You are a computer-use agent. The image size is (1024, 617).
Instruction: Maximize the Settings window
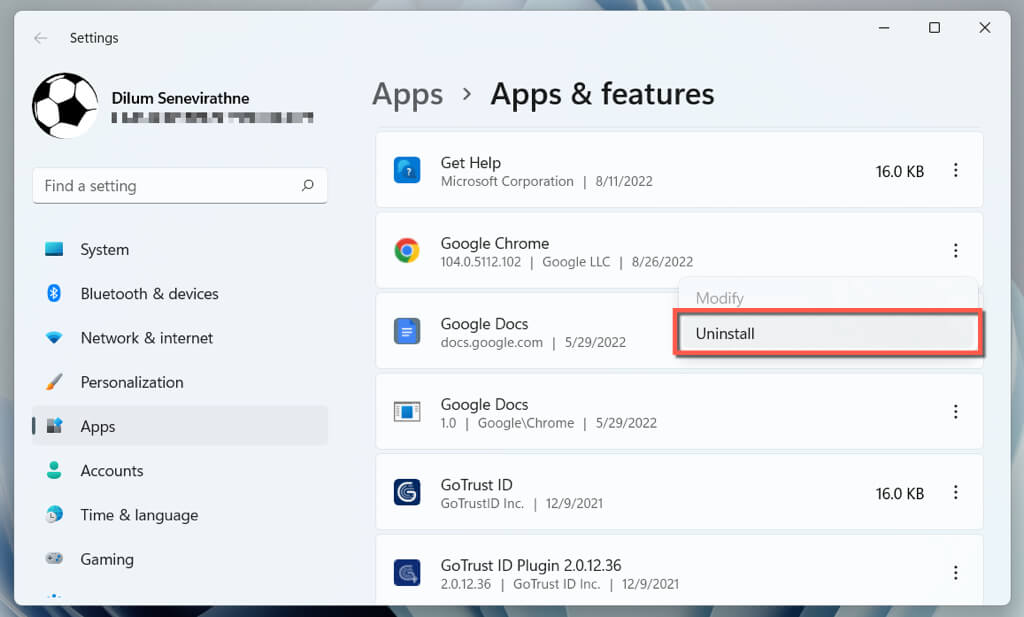pyautogui.click(x=935, y=27)
